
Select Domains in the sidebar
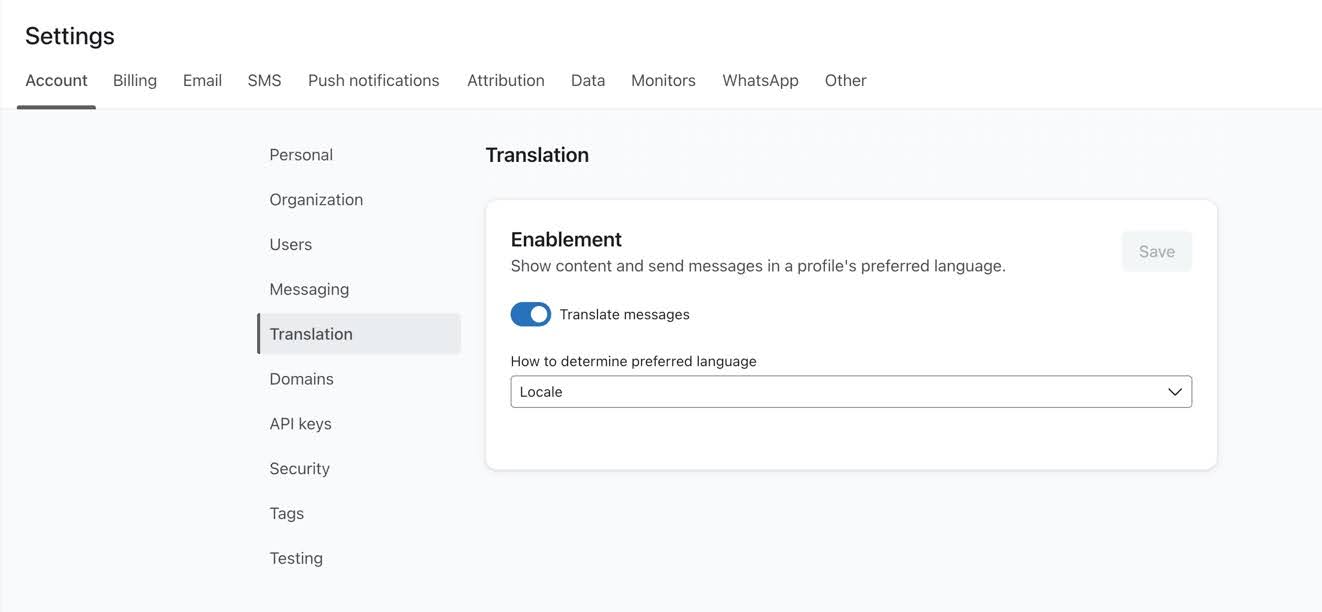coord(301,379)
